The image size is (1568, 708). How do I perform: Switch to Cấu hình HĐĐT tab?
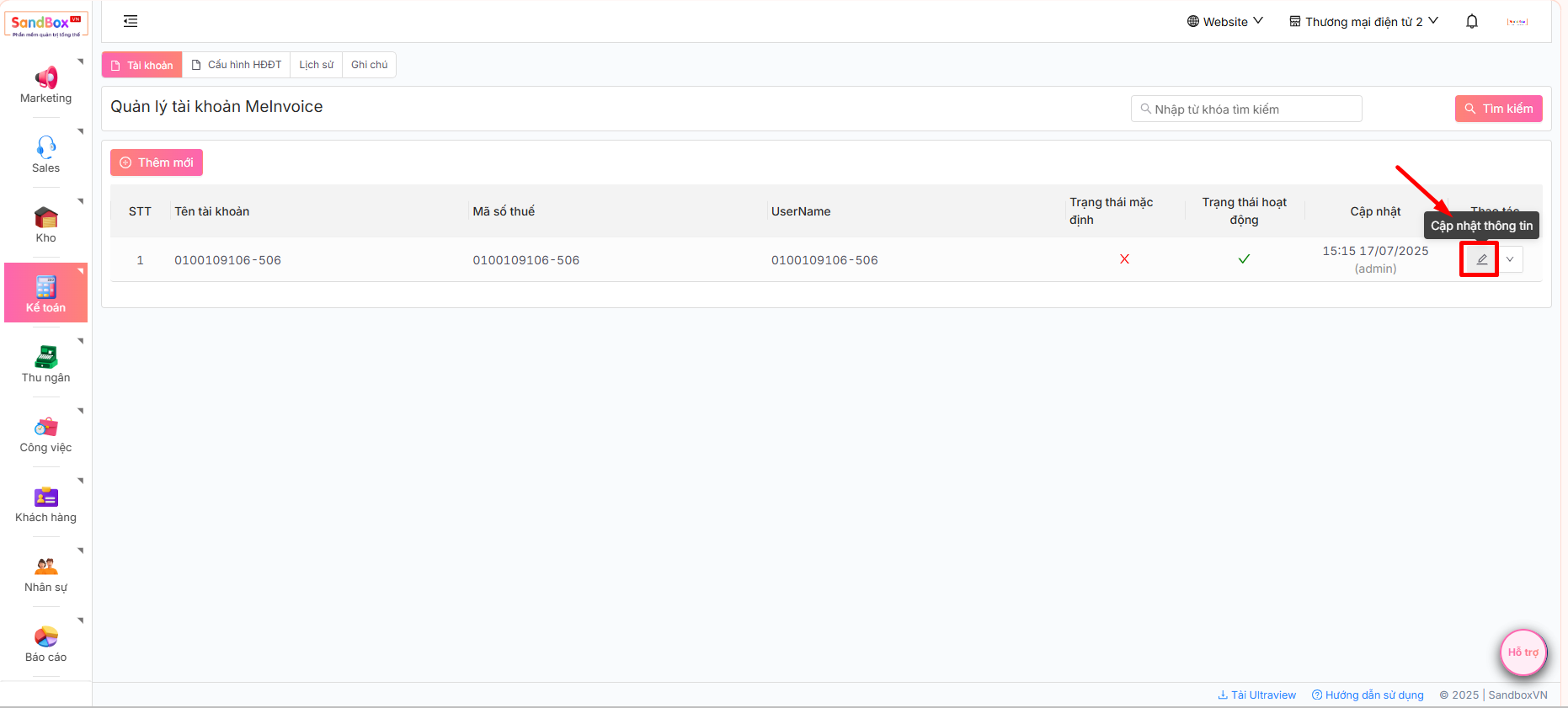(237, 65)
